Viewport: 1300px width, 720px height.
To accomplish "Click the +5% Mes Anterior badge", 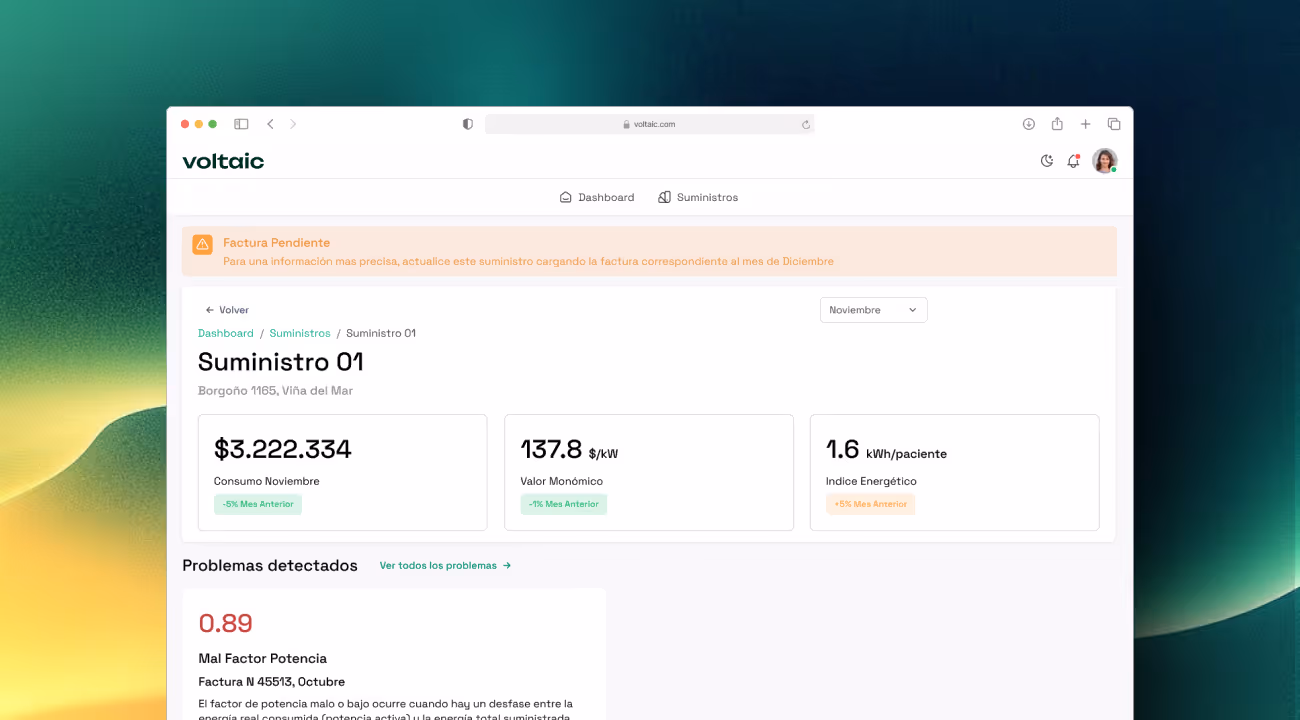I will (870, 504).
